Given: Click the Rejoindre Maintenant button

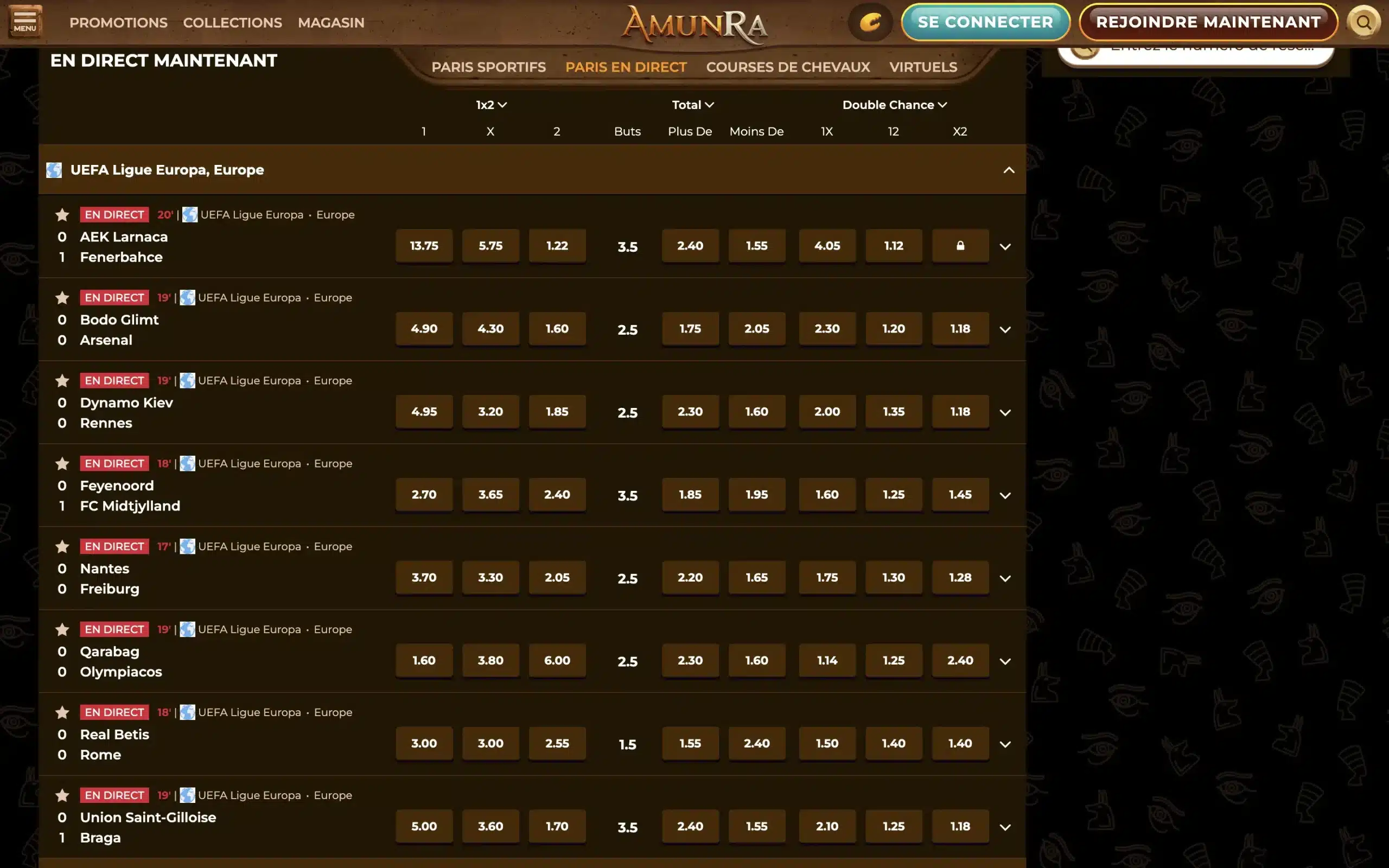Looking at the screenshot, I should pos(1208,22).
